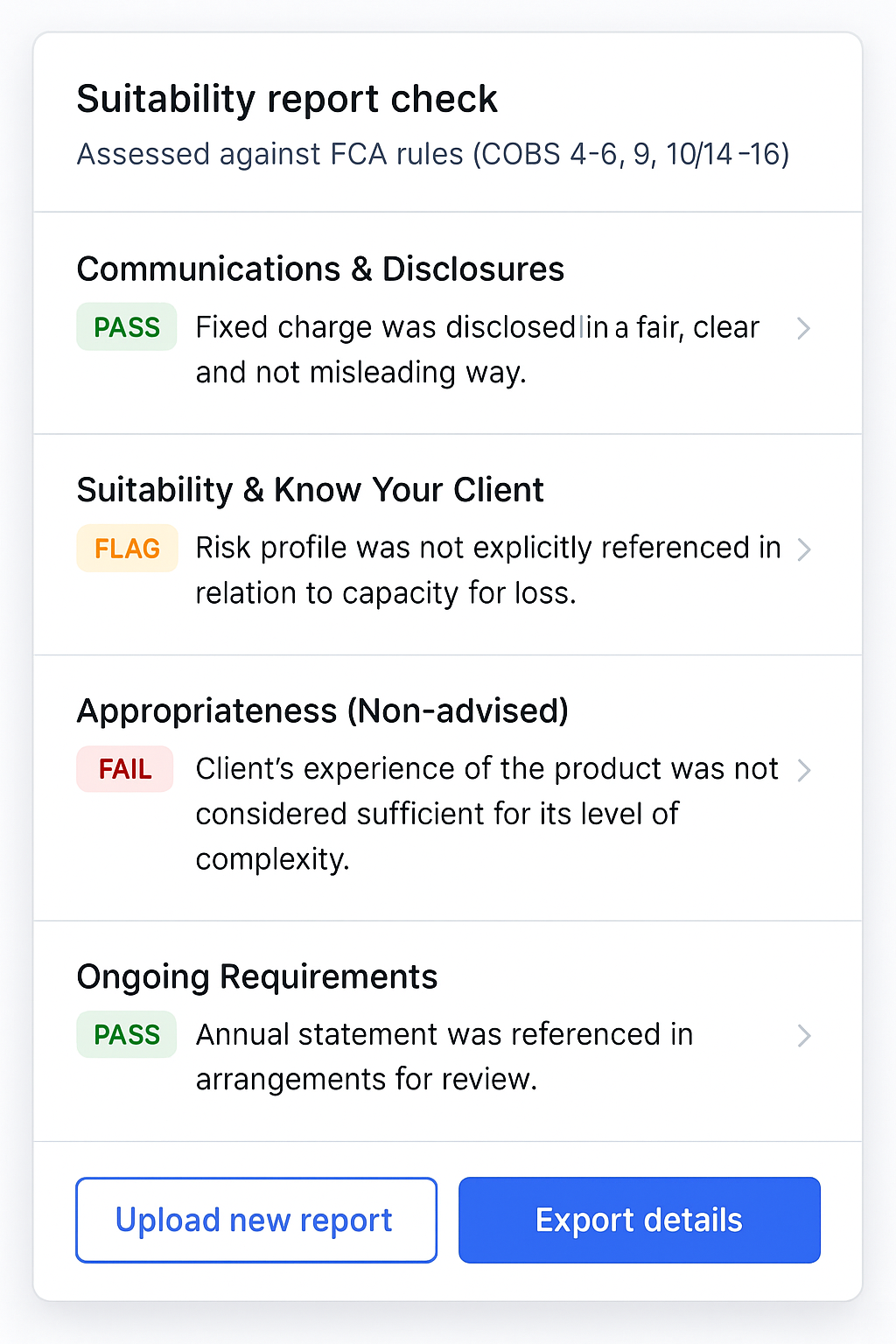Image resolution: width=896 pixels, height=1344 pixels.
Task: Click the FCA rules subtitle text
Action: click(432, 153)
